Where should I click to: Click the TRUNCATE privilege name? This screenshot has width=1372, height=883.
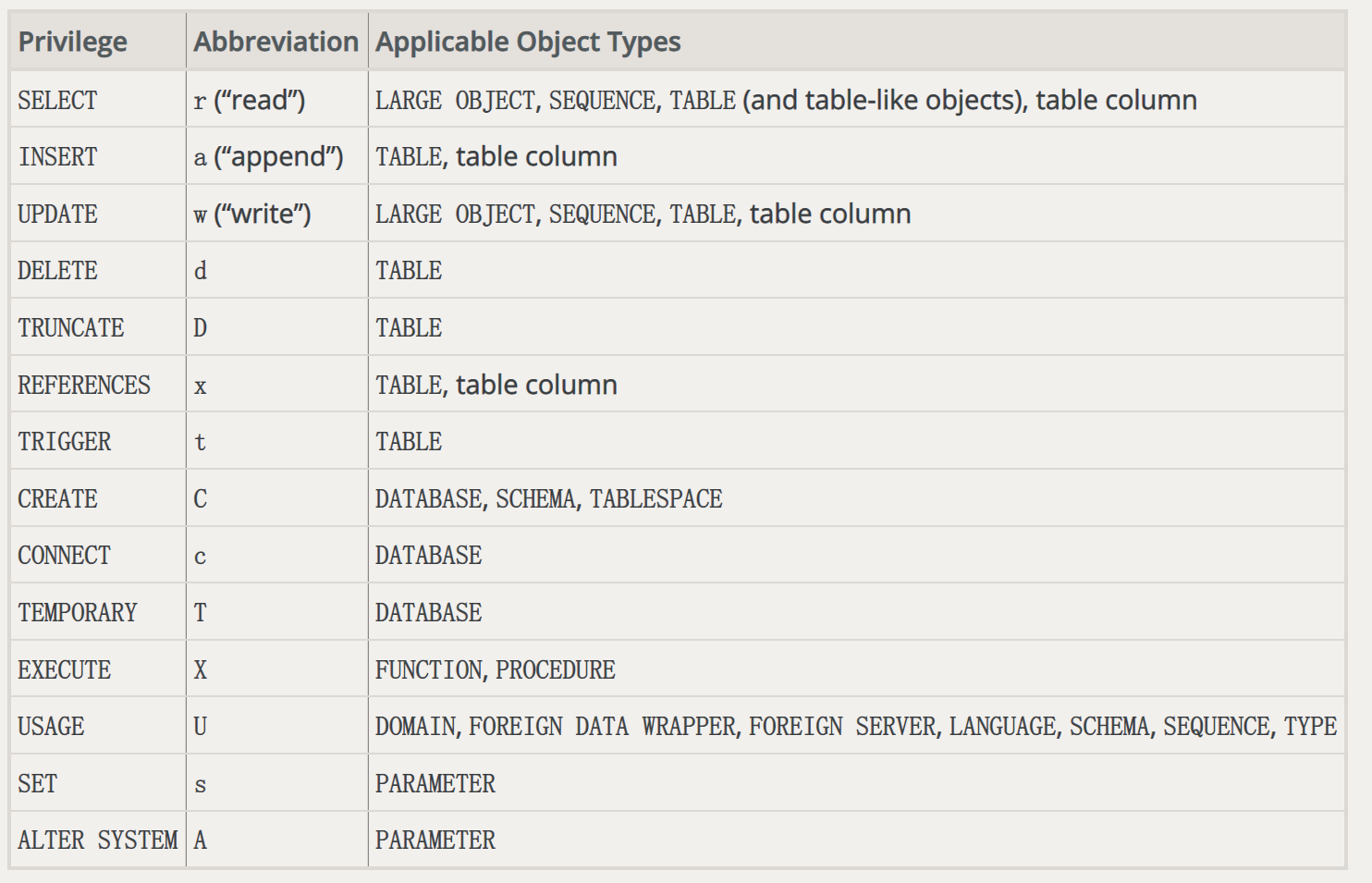click(x=71, y=328)
